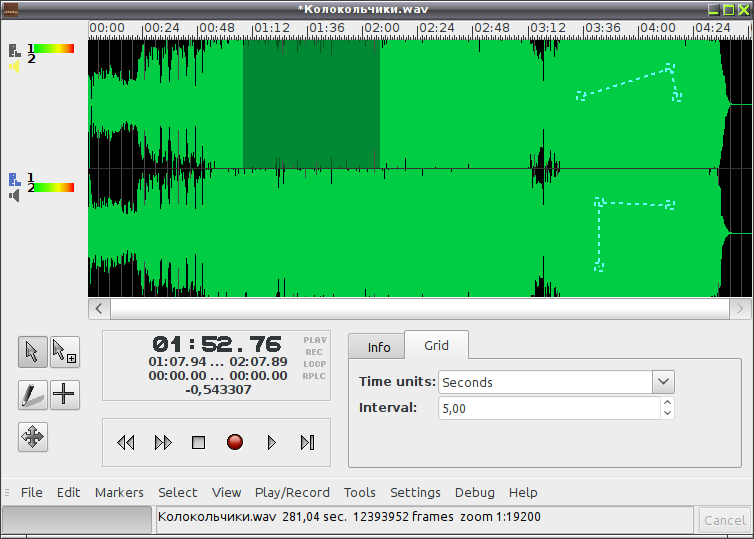Pick the pencil draw tool
This screenshot has width=754, height=539.
[x=33, y=395]
